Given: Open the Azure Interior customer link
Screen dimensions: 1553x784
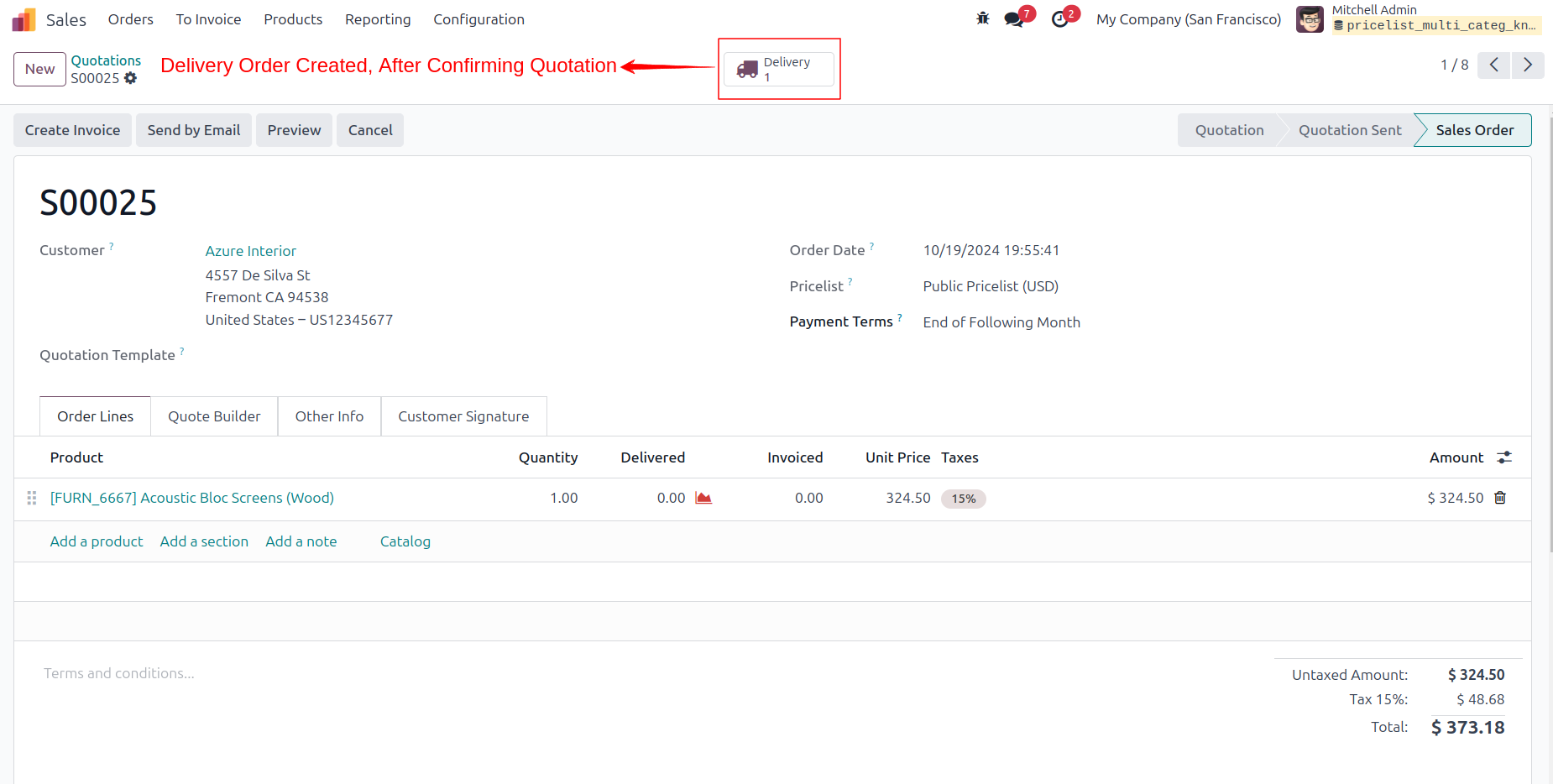Looking at the screenshot, I should [x=250, y=251].
